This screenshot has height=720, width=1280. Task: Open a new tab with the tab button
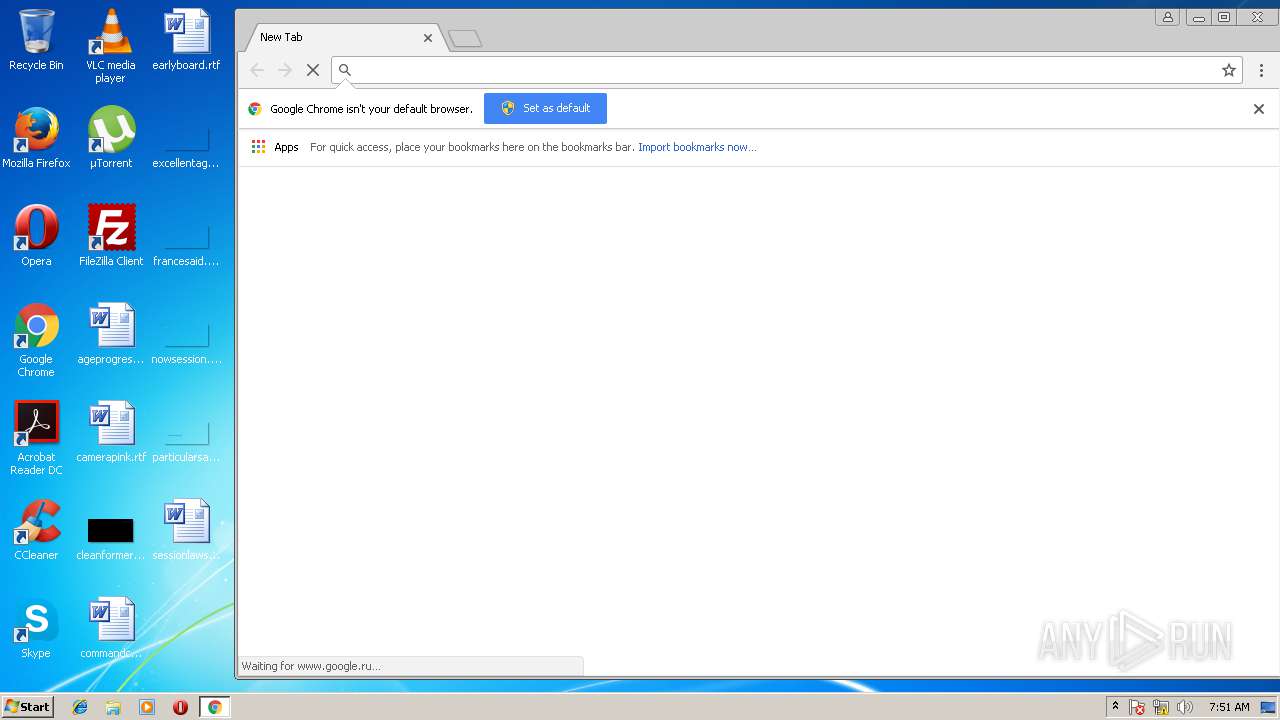click(x=465, y=39)
